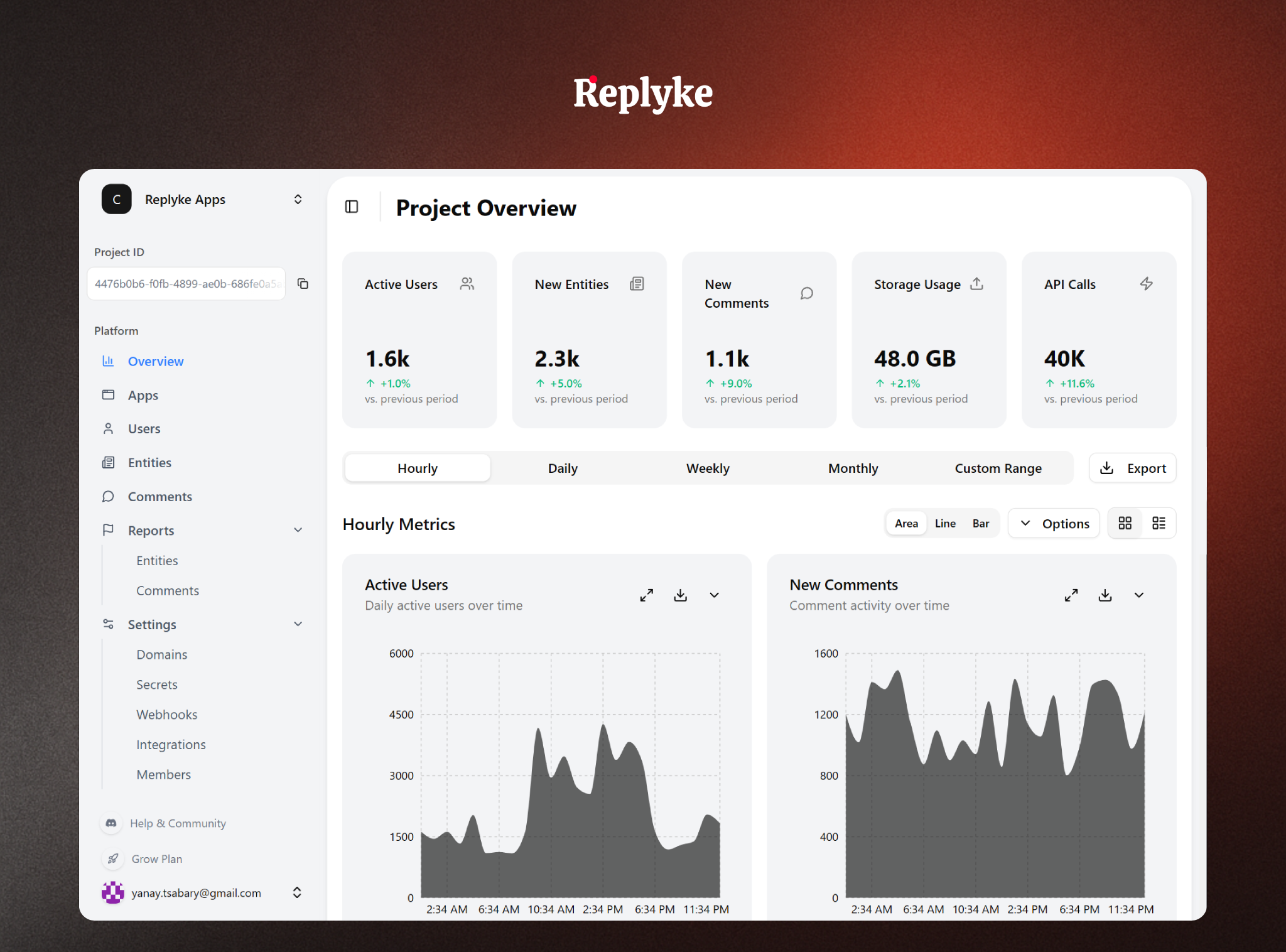Toggle the grid view layout
The width and height of the screenshot is (1286, 952).
1125,522
